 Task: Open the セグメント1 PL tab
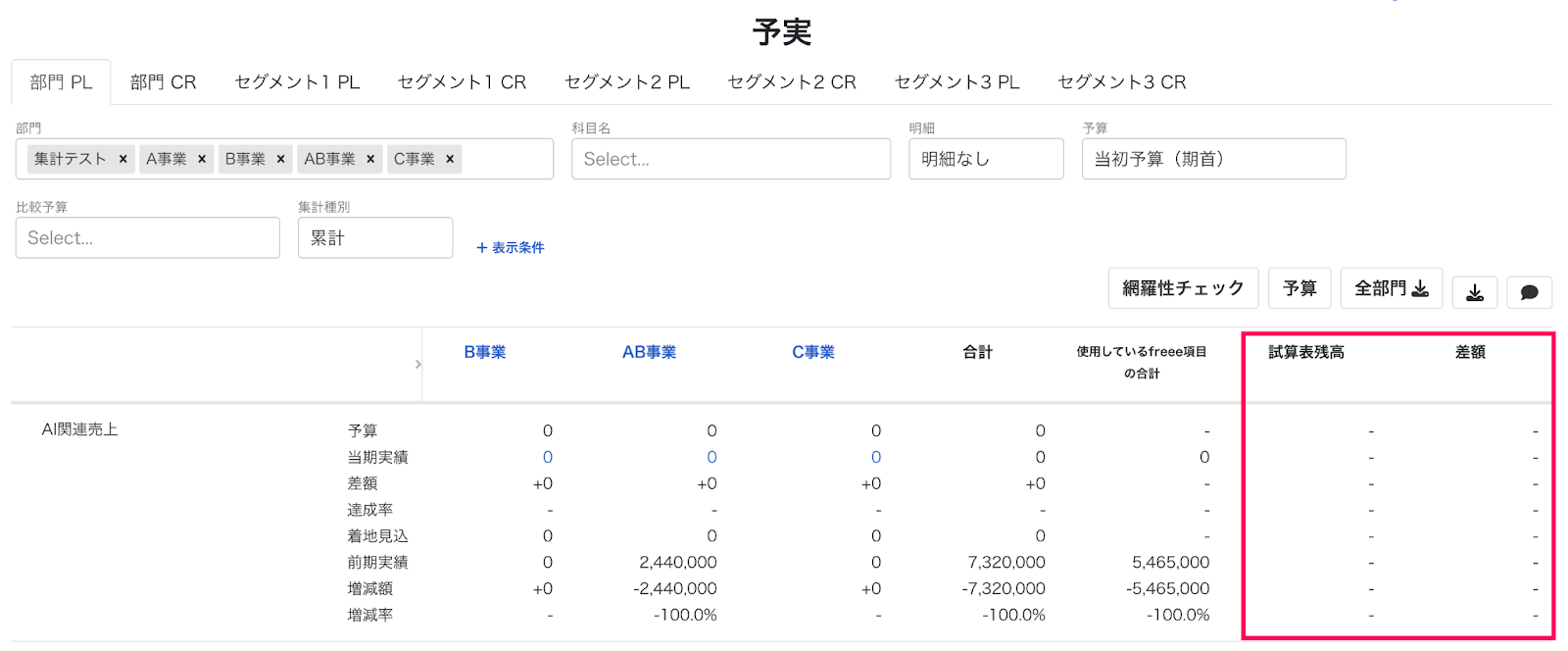(297, 82)
